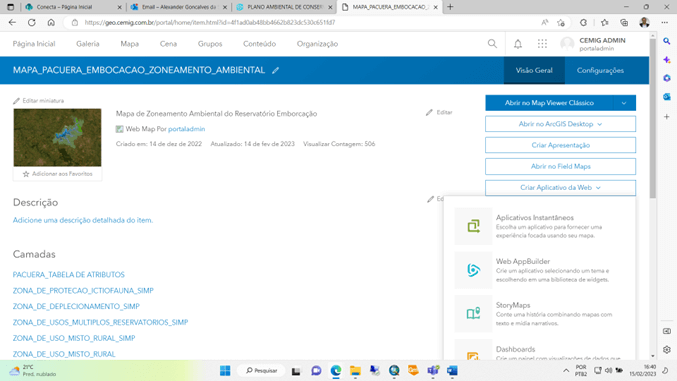This screenshot has width=677, height=381.
Task: Click the map thumbnail image
Action: click(x=57, y=137)
